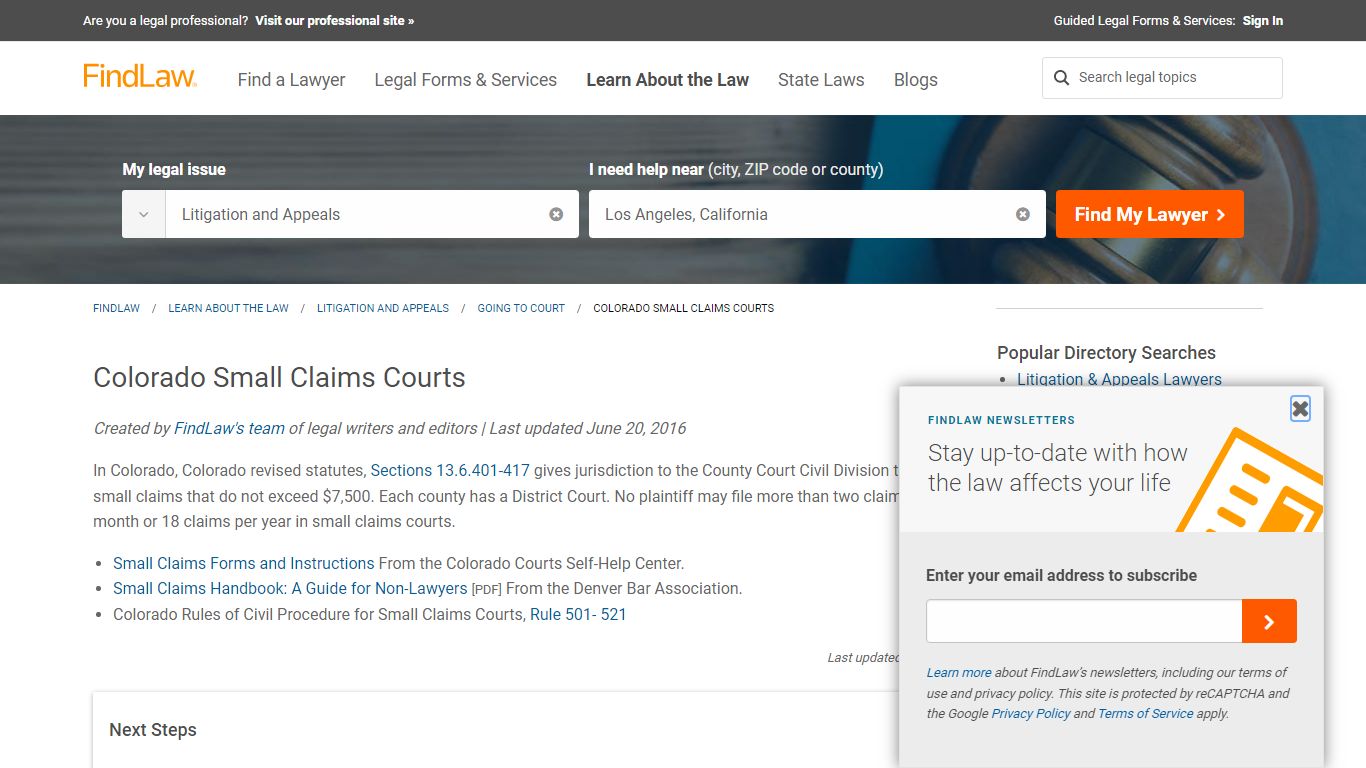Open Small Claims Forms and Instructions link
This screenshot has width=1366, height=768.
[244, 563]
